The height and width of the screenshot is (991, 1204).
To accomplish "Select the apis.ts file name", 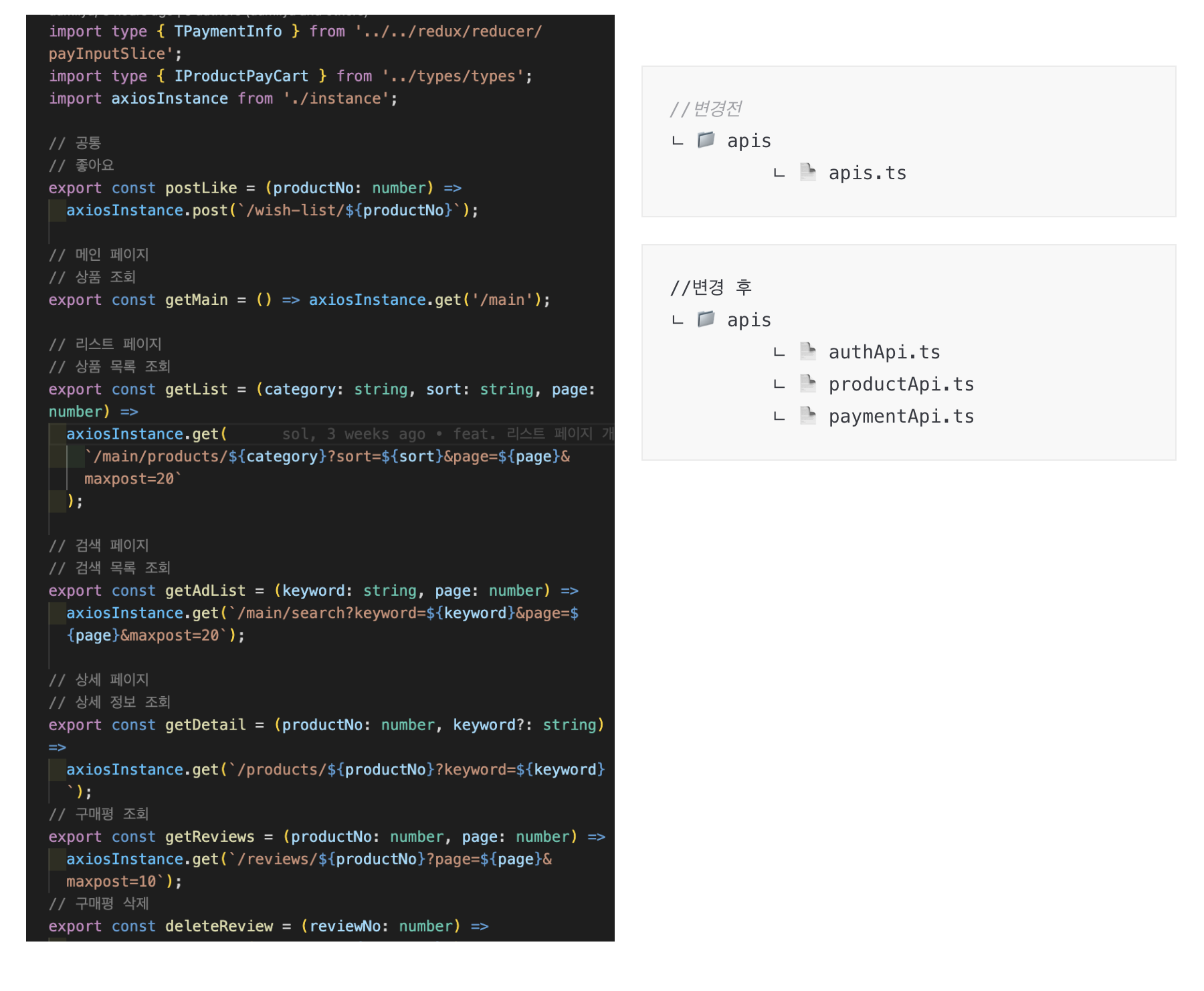I will click(868, 173).
